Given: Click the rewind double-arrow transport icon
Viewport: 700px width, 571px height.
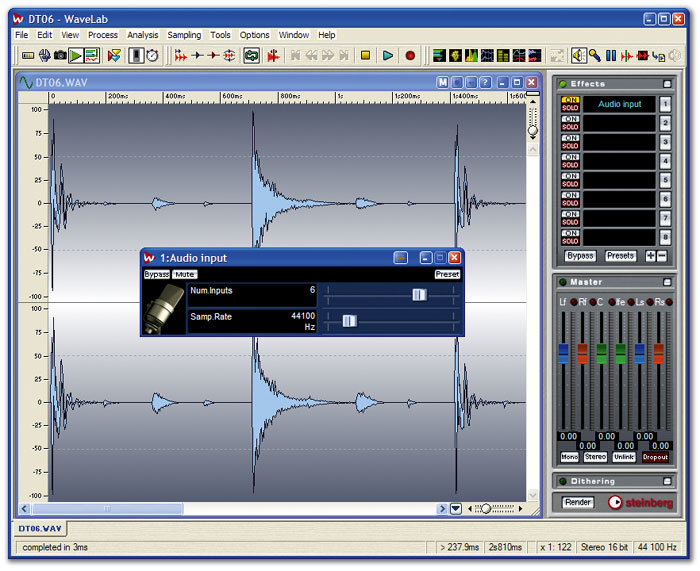Looking at the screenshot, I should 312,56.
